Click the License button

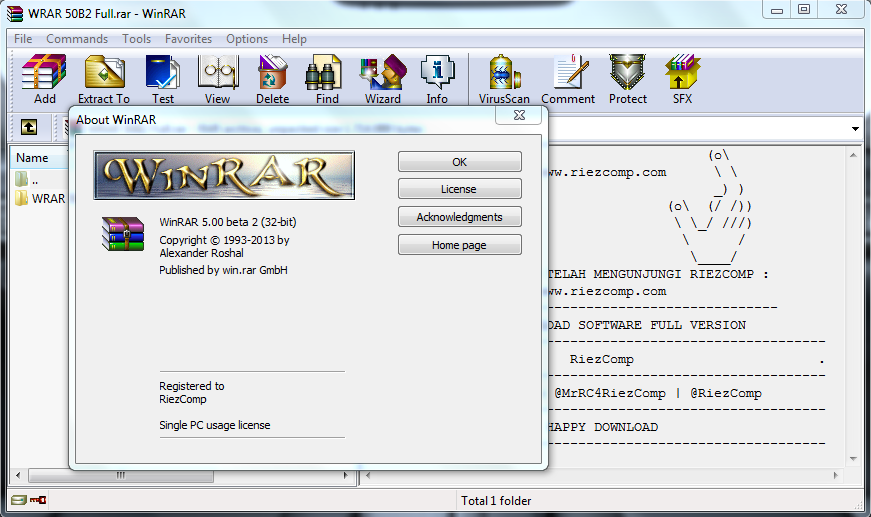point(459,189)
